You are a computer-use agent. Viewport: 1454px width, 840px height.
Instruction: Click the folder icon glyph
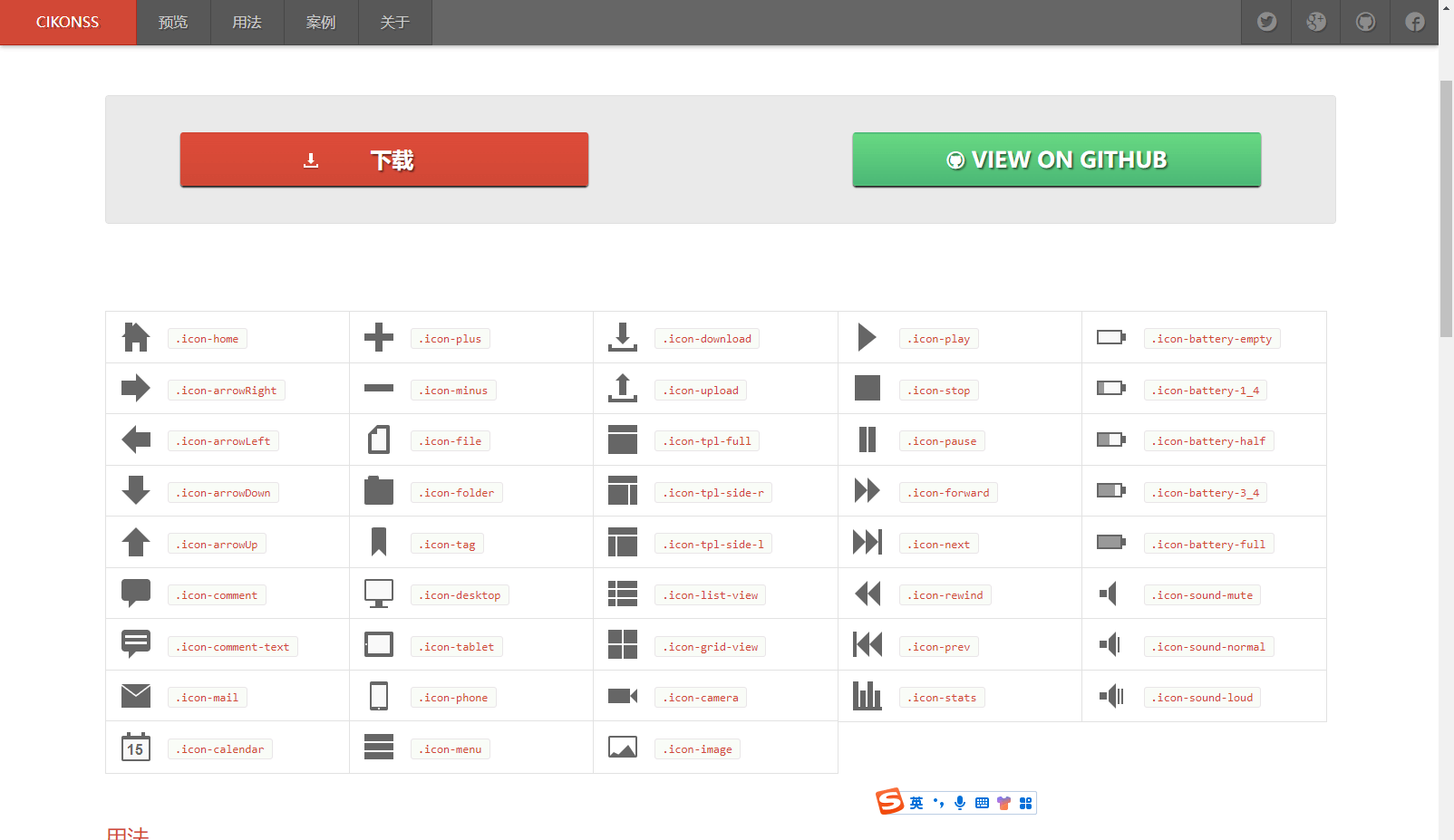pos(379,491)
